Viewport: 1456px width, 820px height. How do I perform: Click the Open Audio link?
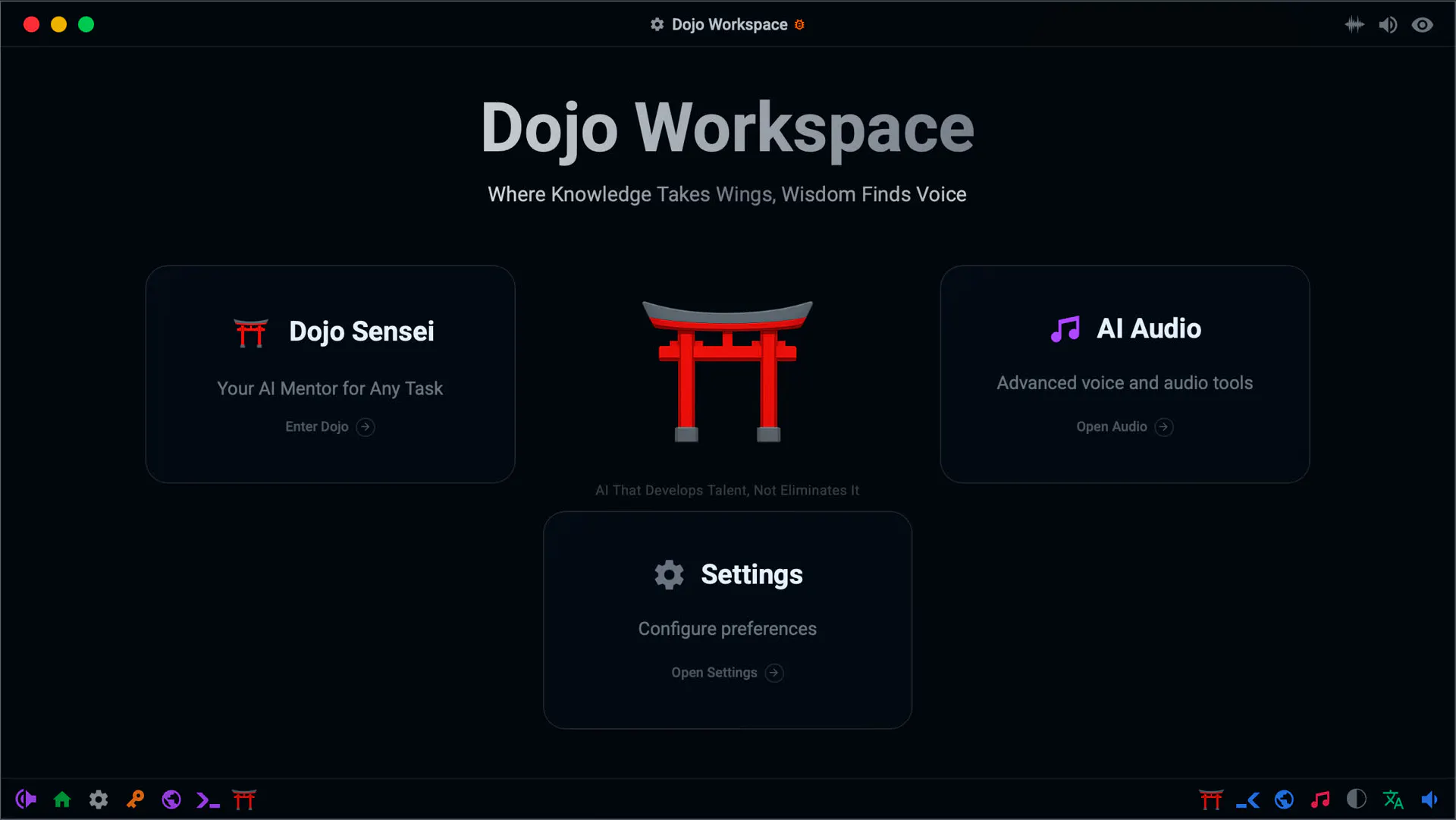pyautogui.click(x=1112, y=426)
